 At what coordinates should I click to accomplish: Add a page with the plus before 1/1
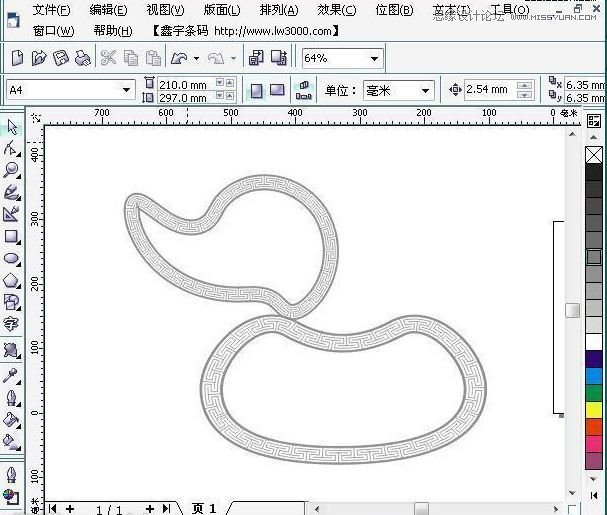click(70, 508)
